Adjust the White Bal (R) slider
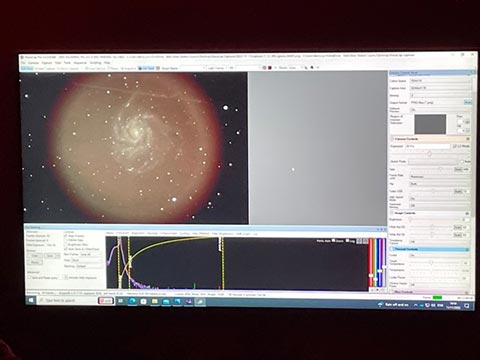The image size is (480, 360). coord(432,227)
